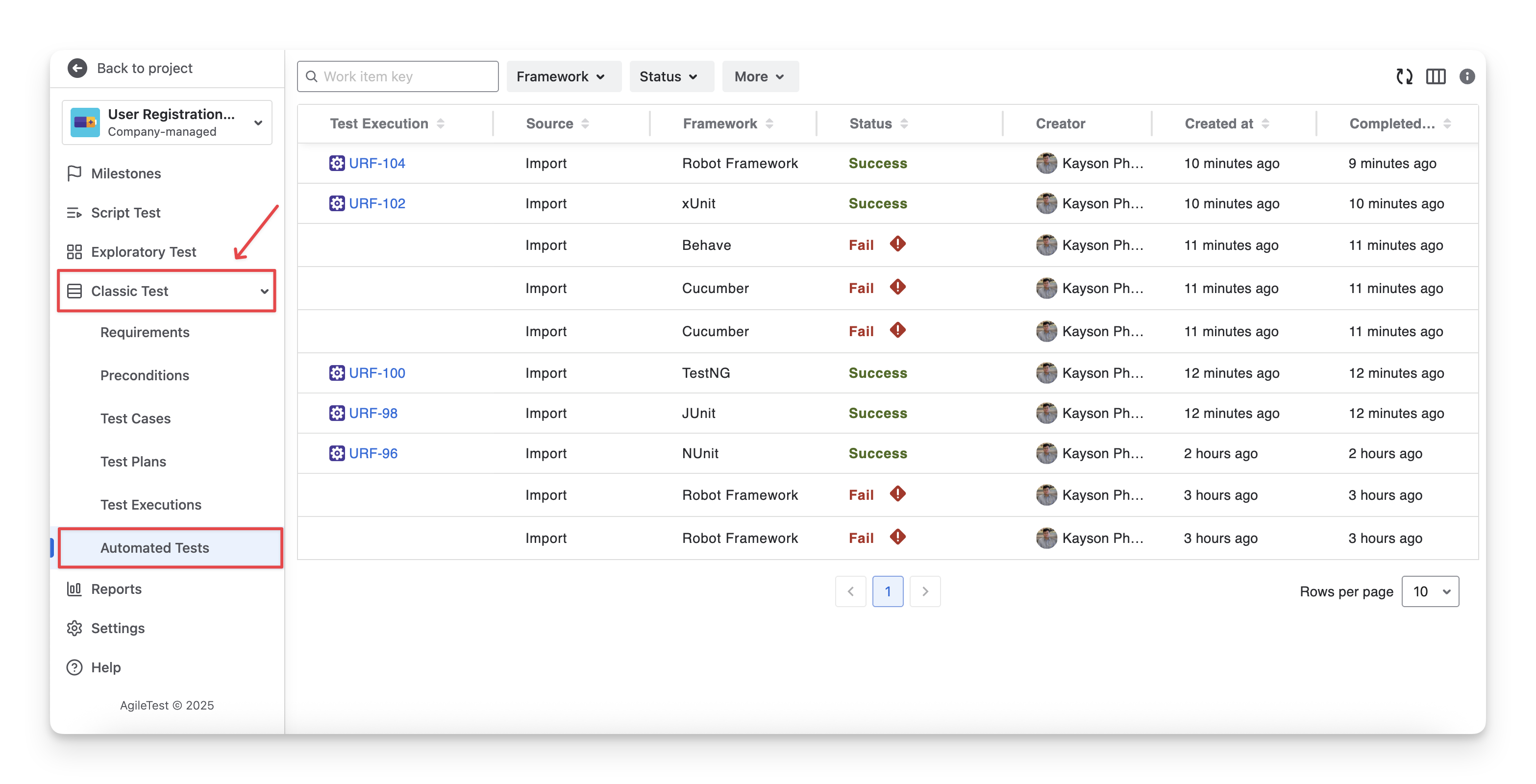
Task: Open the column layout icon
Action: [1435, 76]
